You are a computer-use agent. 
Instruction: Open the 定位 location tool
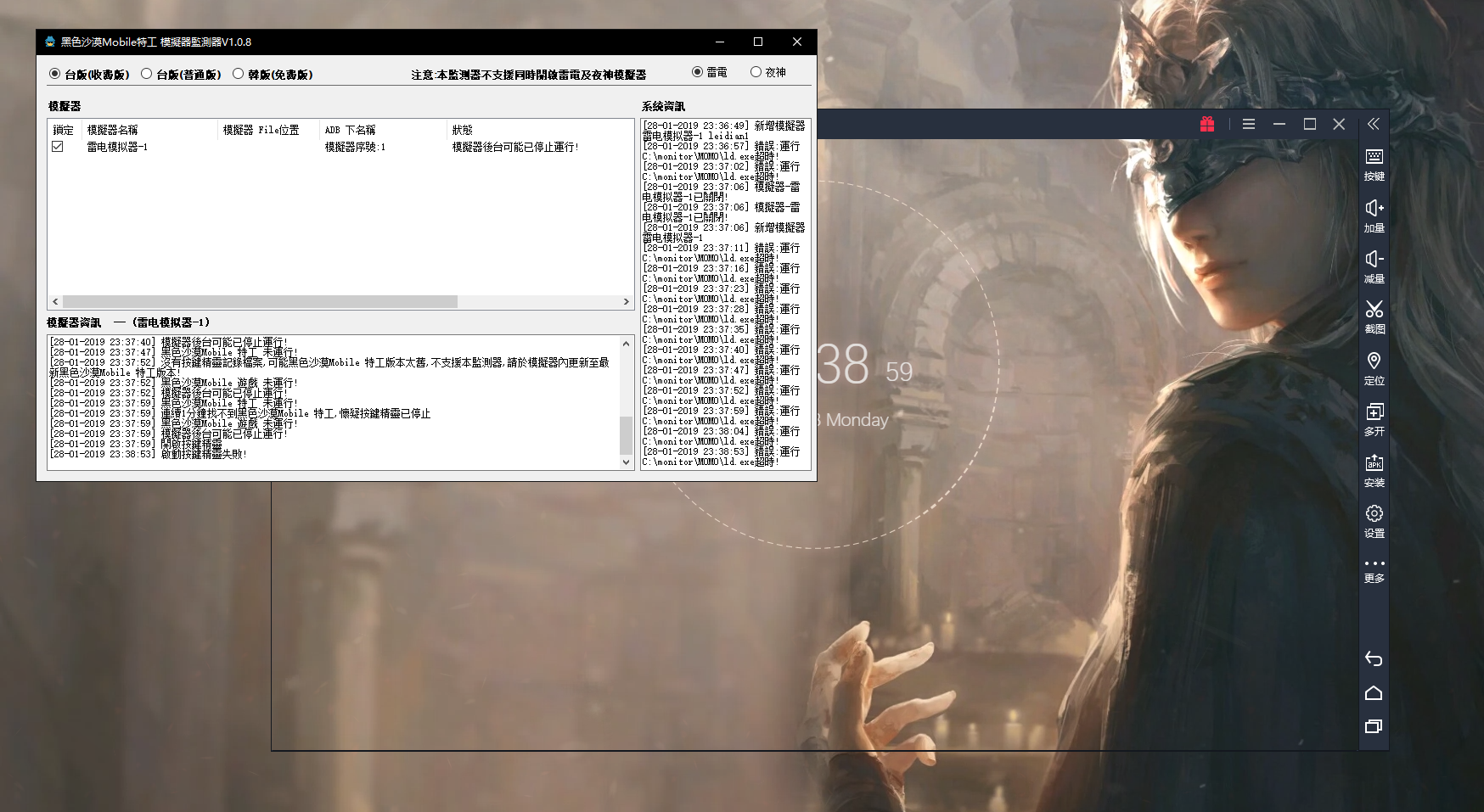click(1374, 368)
